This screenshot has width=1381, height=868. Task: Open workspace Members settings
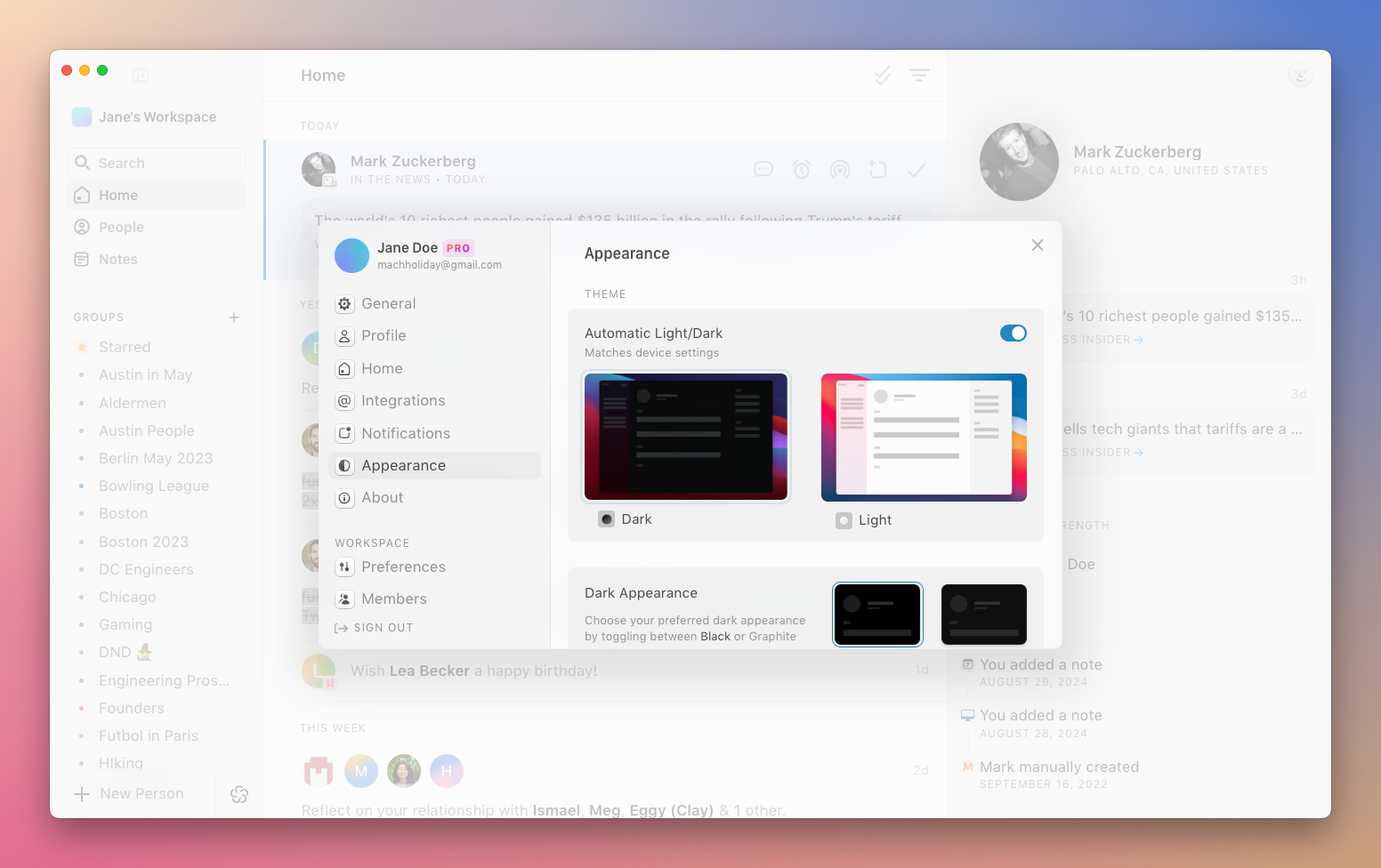[393, 599]
